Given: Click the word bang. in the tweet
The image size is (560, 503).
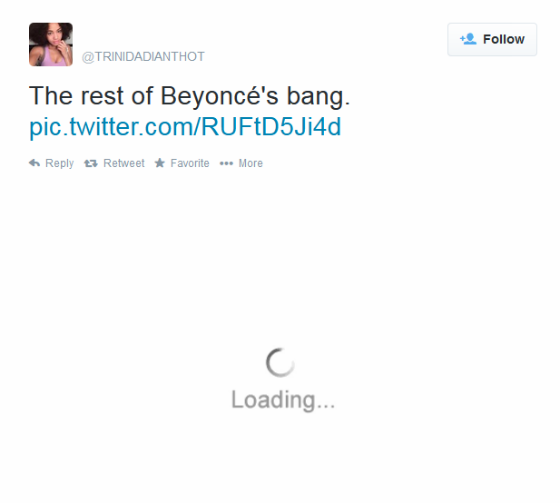Looking at the screenshot, I should click(x=318, y=96).
